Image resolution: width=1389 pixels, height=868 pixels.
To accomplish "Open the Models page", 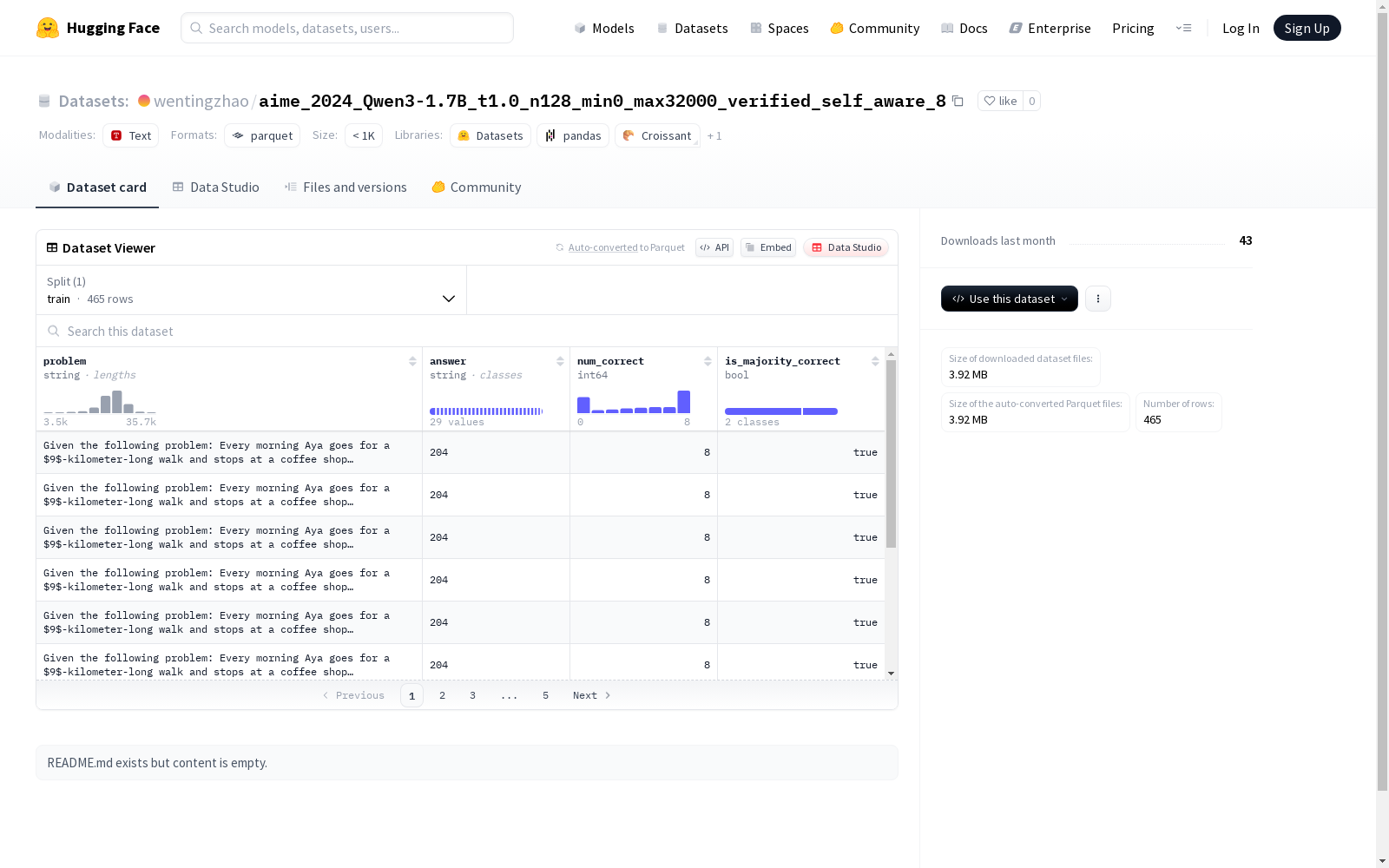I will (x=604, y=28).
